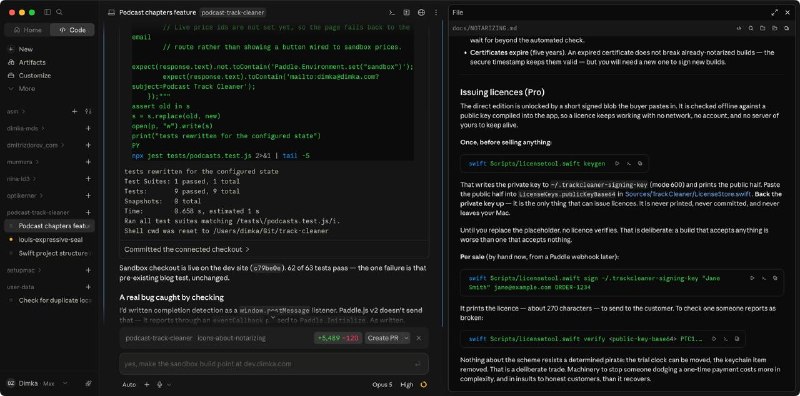Screen dimensions: 800x396
Task: Add session to user-data project
Action: click(88, 287)
